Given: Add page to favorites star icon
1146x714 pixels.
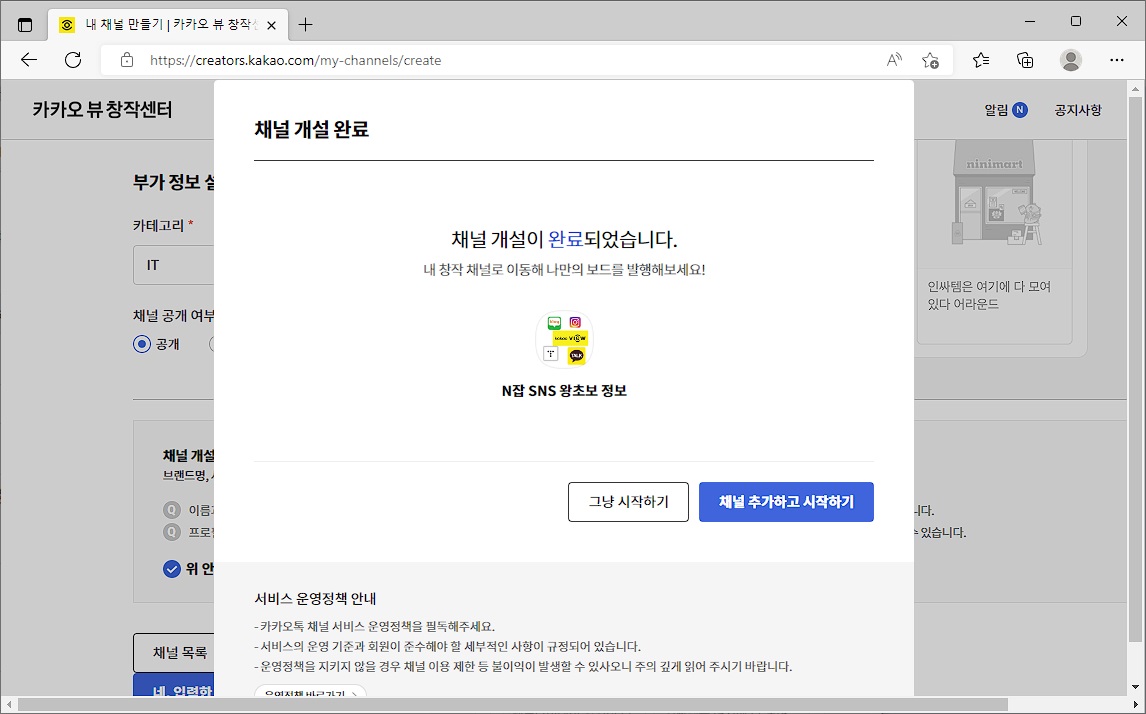Looking at the screenshot, I should point(930,60).
